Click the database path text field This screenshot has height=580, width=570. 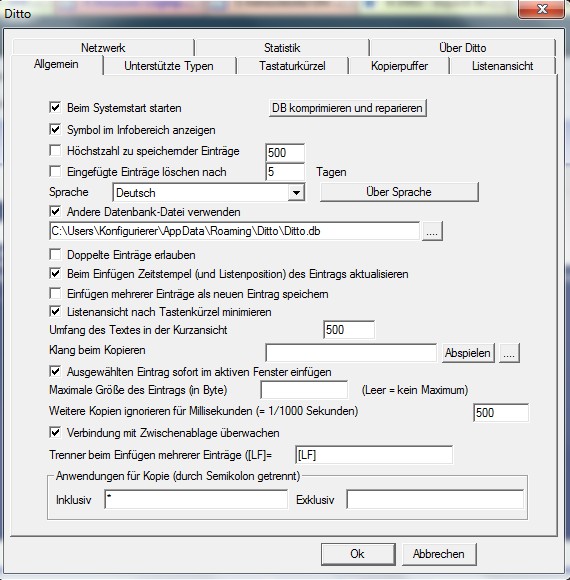[234, 231]
